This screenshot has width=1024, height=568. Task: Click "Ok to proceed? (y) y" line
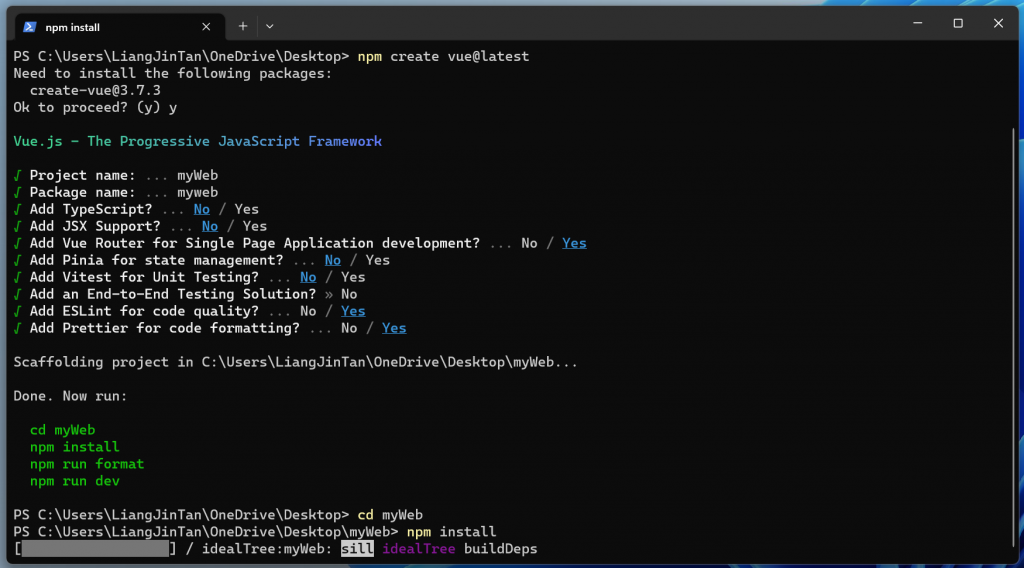click(x=95, y=107)
